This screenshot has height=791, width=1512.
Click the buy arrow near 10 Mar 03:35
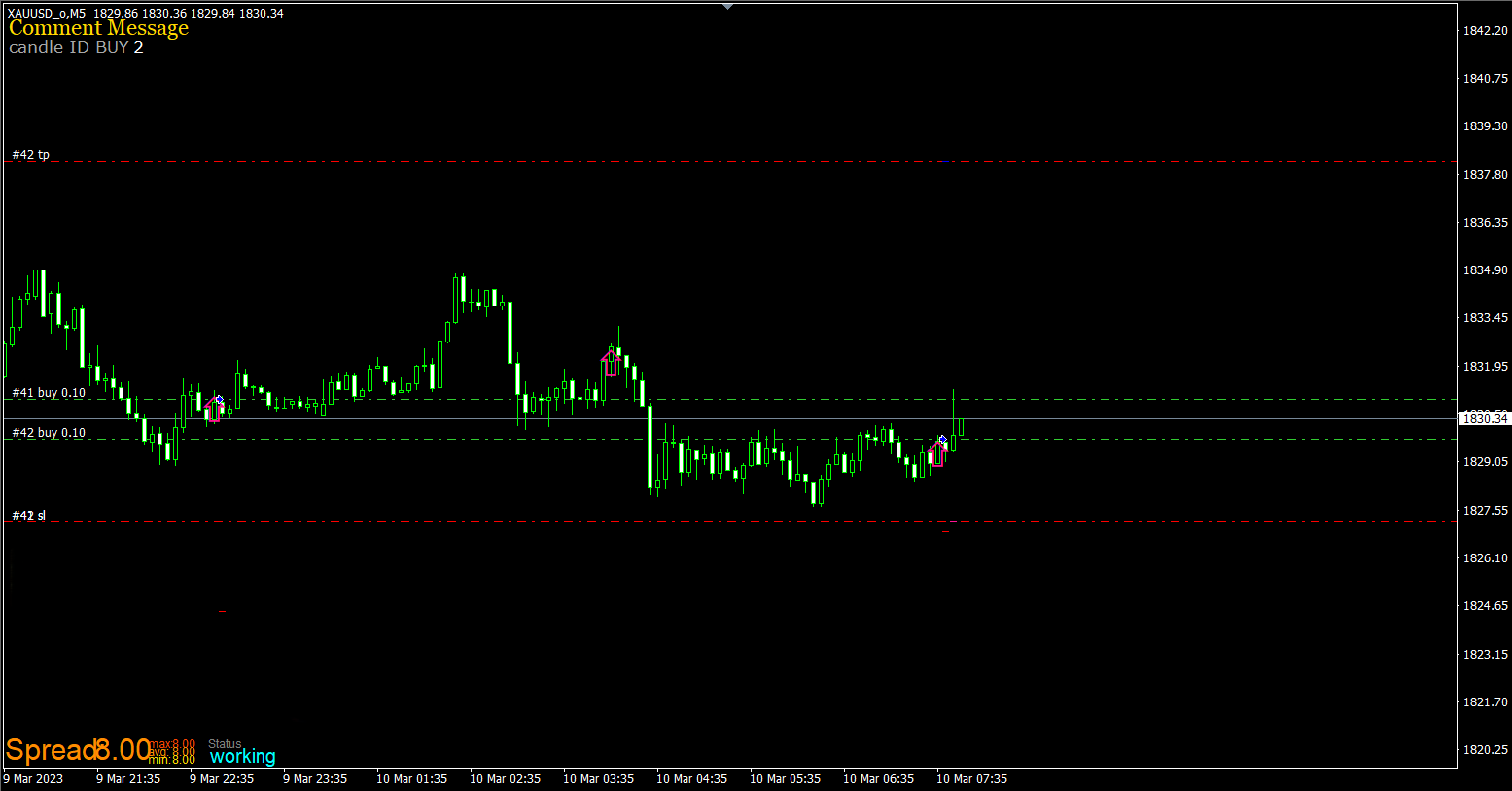[x=611, y=363]
